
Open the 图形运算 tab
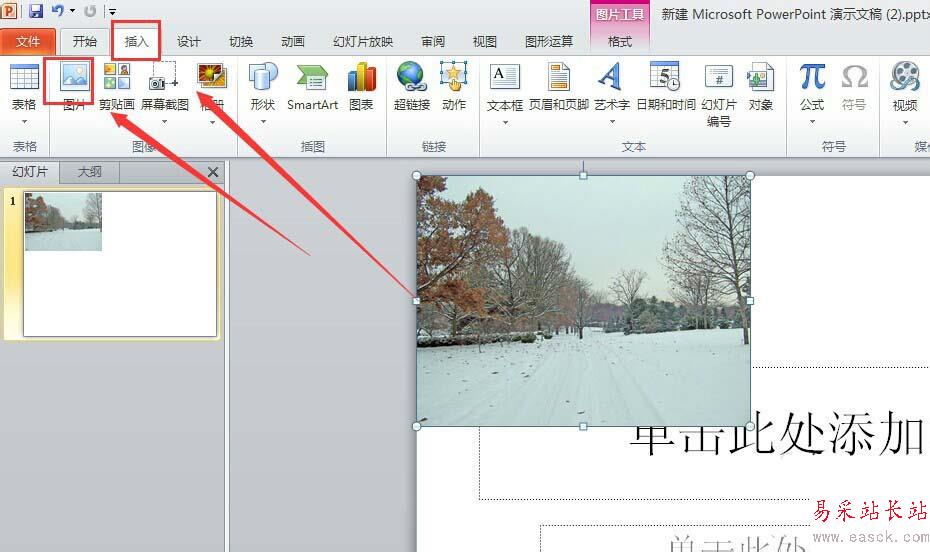point(549,41)
